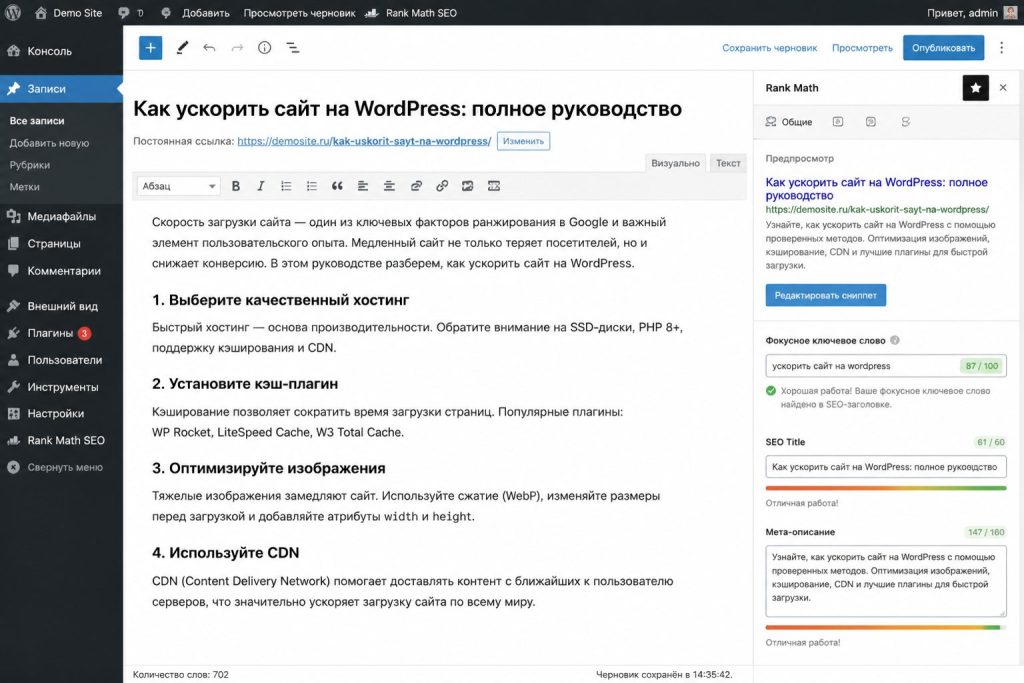The image size is (1024, 683).
Task: Open Настройки in the sidebar
Action: [x=61, y=413]
